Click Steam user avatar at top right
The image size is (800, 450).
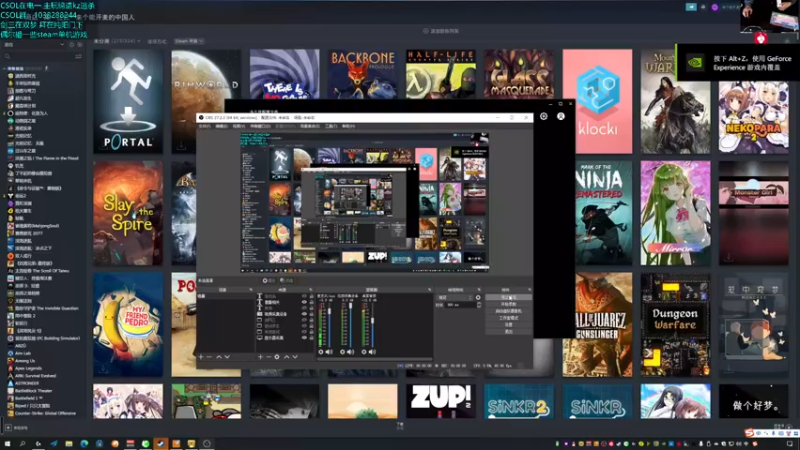715,7
